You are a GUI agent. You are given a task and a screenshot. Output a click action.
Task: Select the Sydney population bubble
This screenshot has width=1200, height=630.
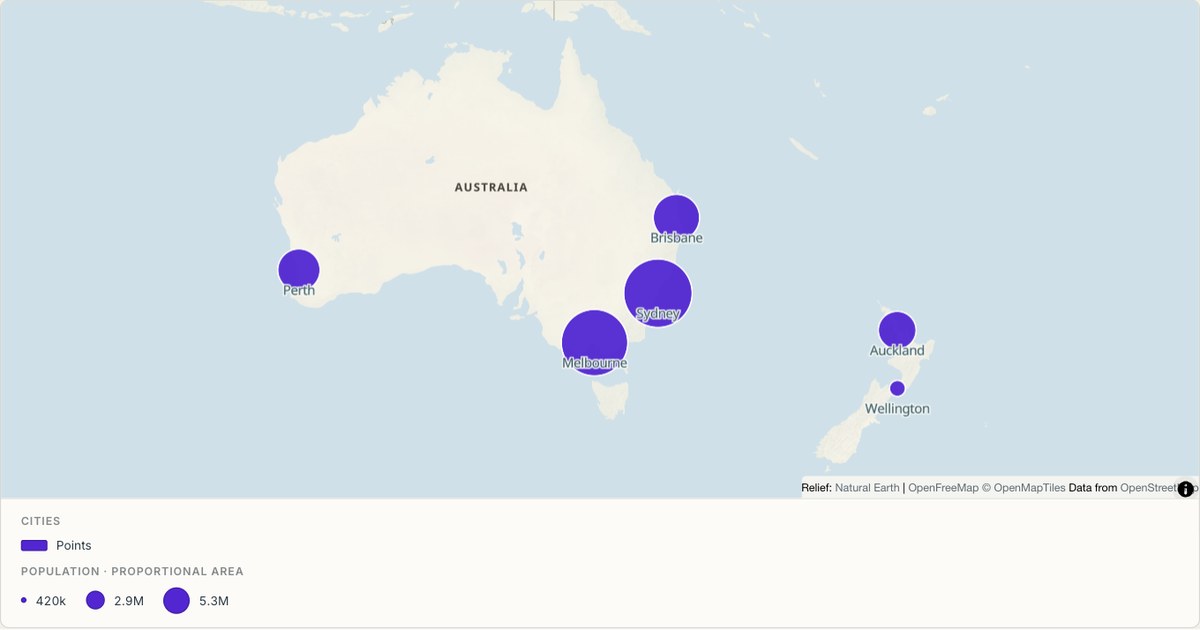click(658, 293)
